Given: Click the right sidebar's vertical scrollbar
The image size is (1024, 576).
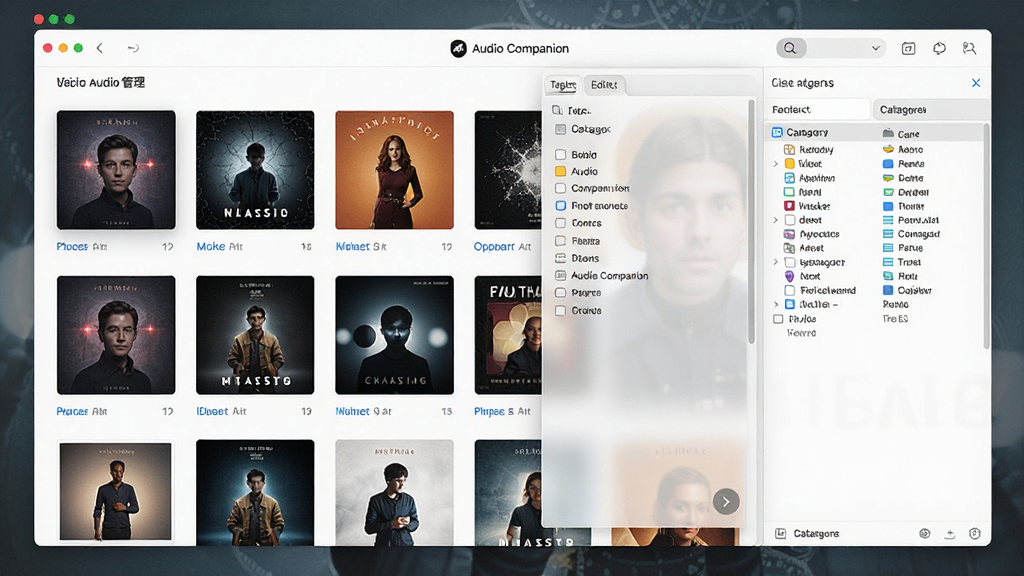Looking at the screenshot, I should tap(985, 235).
